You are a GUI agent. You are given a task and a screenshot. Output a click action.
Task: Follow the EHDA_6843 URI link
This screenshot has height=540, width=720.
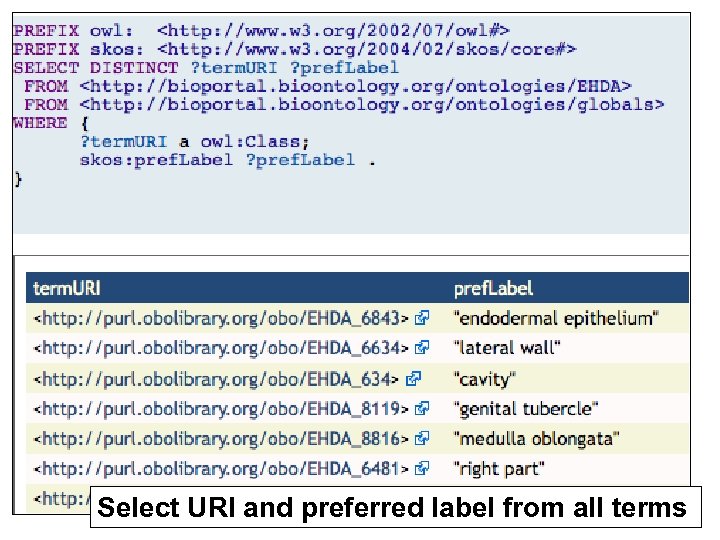[222, 319]
